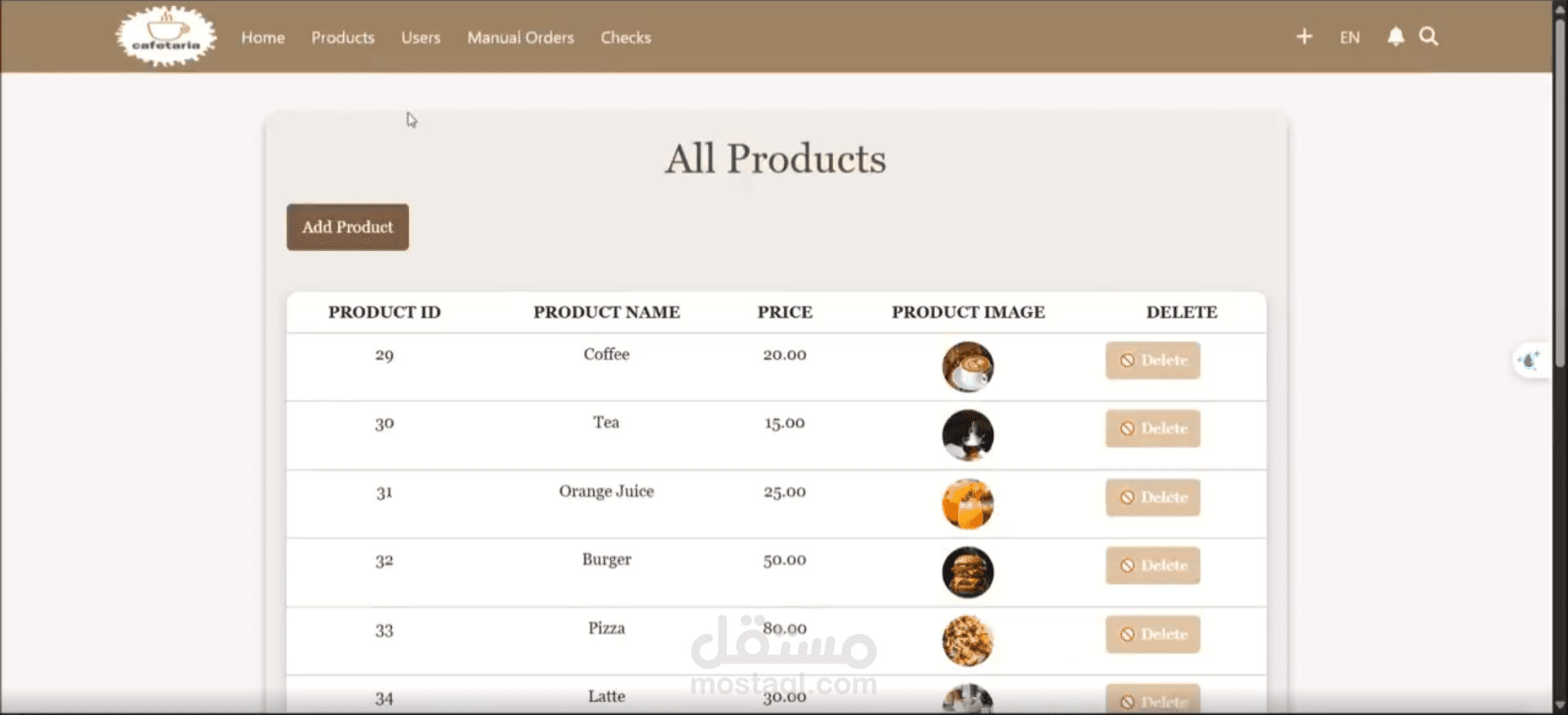Click the Latte name cell
Screen dimensions: 1568x715
[x=607, y=697]
